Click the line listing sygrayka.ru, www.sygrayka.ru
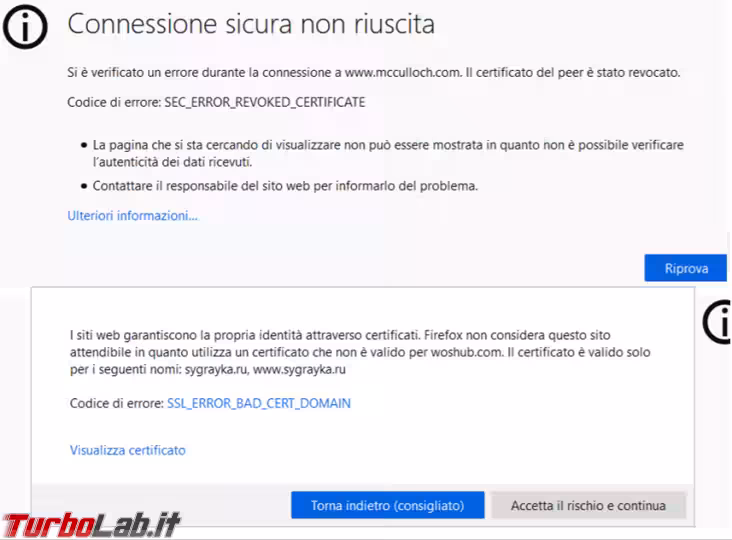The height and width of the screenshot is (540, 732). 208,369
